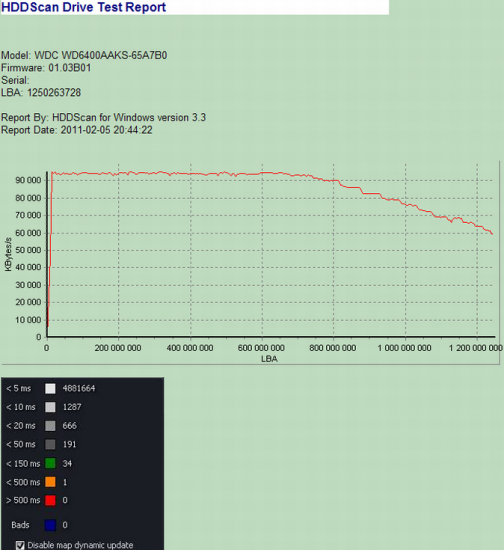
Task: Click the LBA axis title under graph
Action: click(269, 359)
